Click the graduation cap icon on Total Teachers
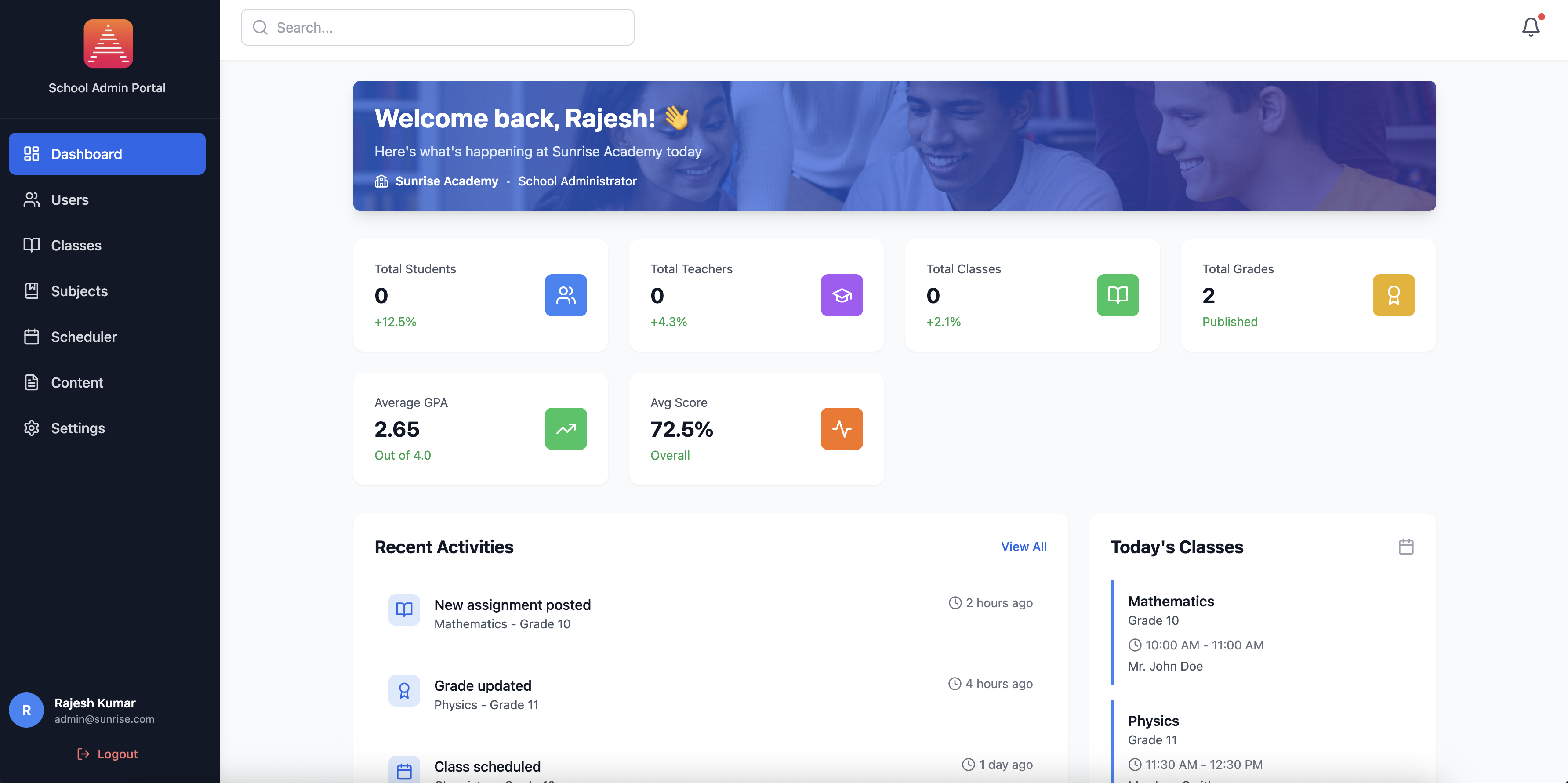Viewport: 1568px width, 783px height. (842, 295)
